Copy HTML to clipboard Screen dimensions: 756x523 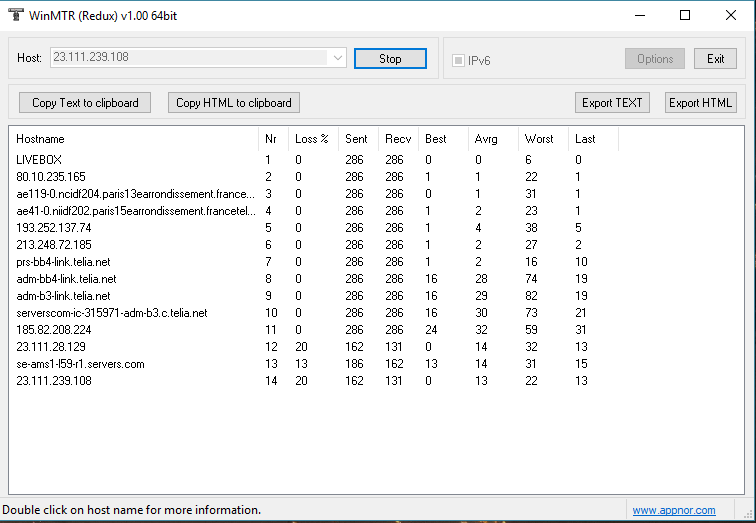click(x=234, y=102)
